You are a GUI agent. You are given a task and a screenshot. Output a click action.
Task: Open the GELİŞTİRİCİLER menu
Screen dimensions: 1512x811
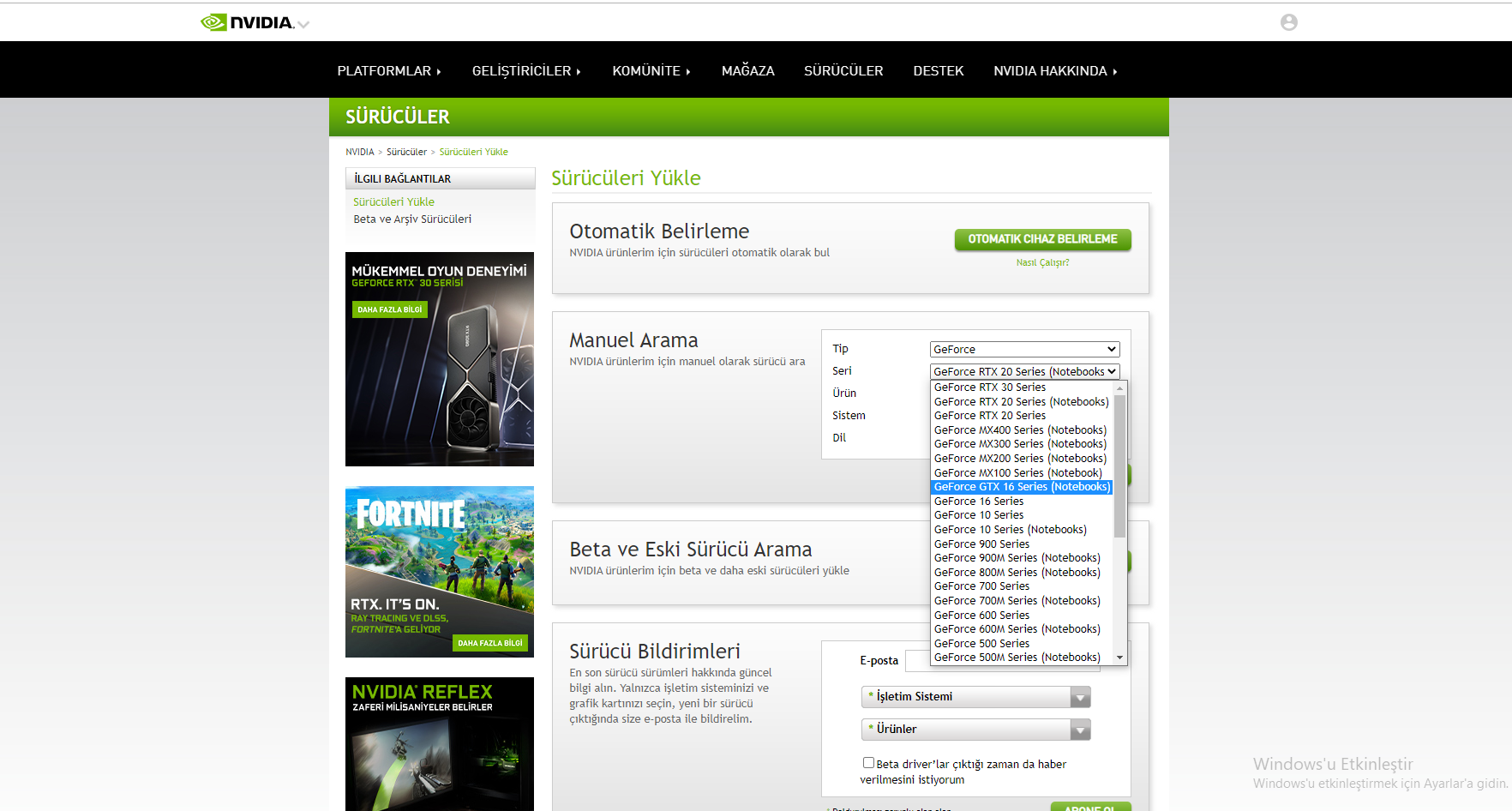526,71
